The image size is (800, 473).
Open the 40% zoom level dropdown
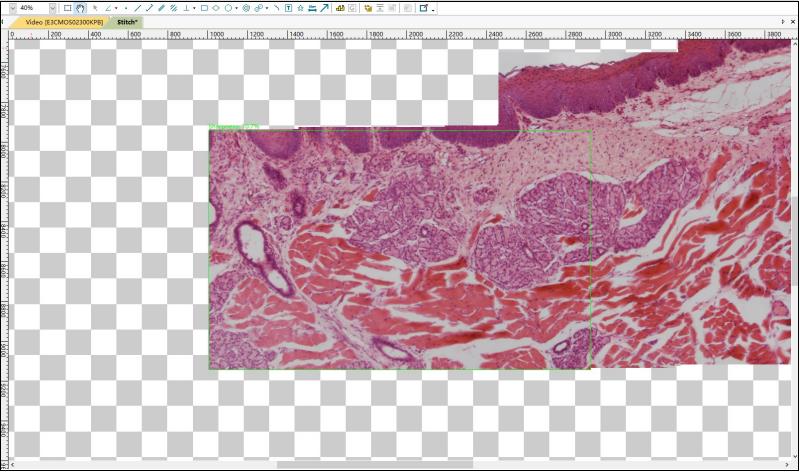pos(54,7)
